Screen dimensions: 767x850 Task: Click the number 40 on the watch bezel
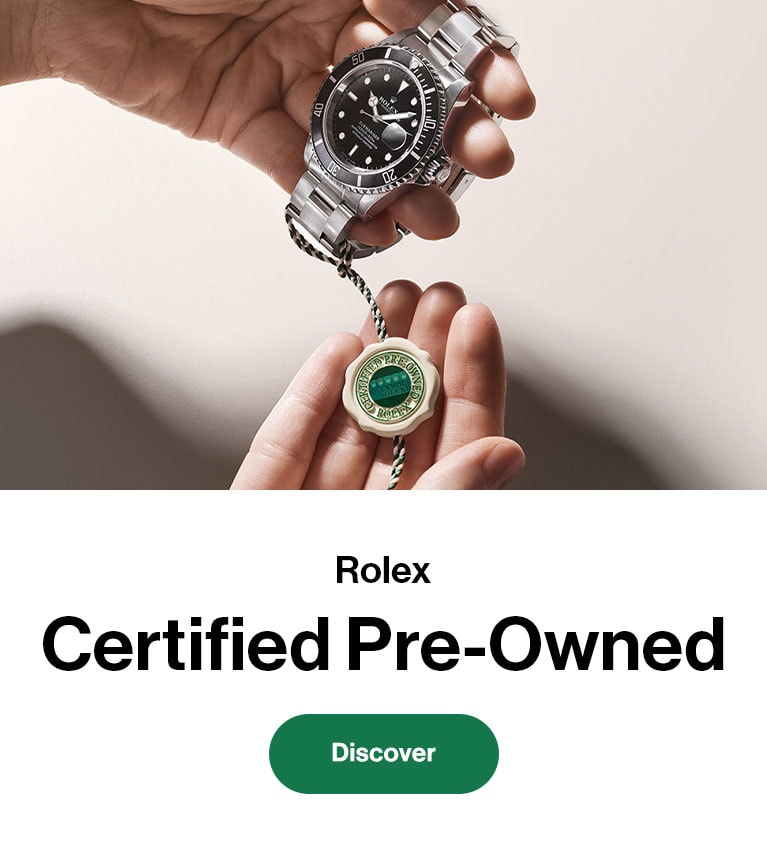(319, 110)
